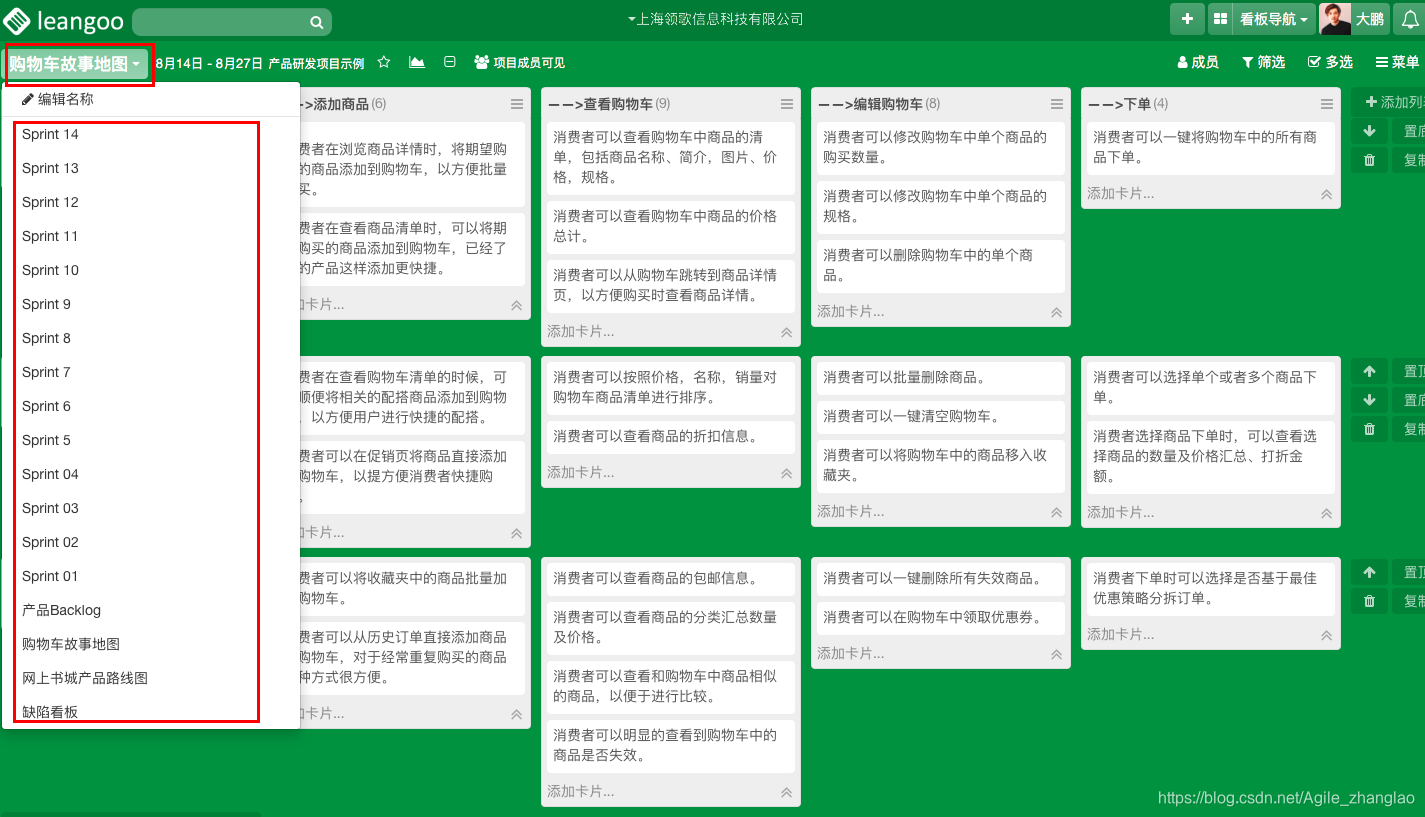Open list menu icon of 下单 column
The image size is (1425, 817).
[1327, 104]
